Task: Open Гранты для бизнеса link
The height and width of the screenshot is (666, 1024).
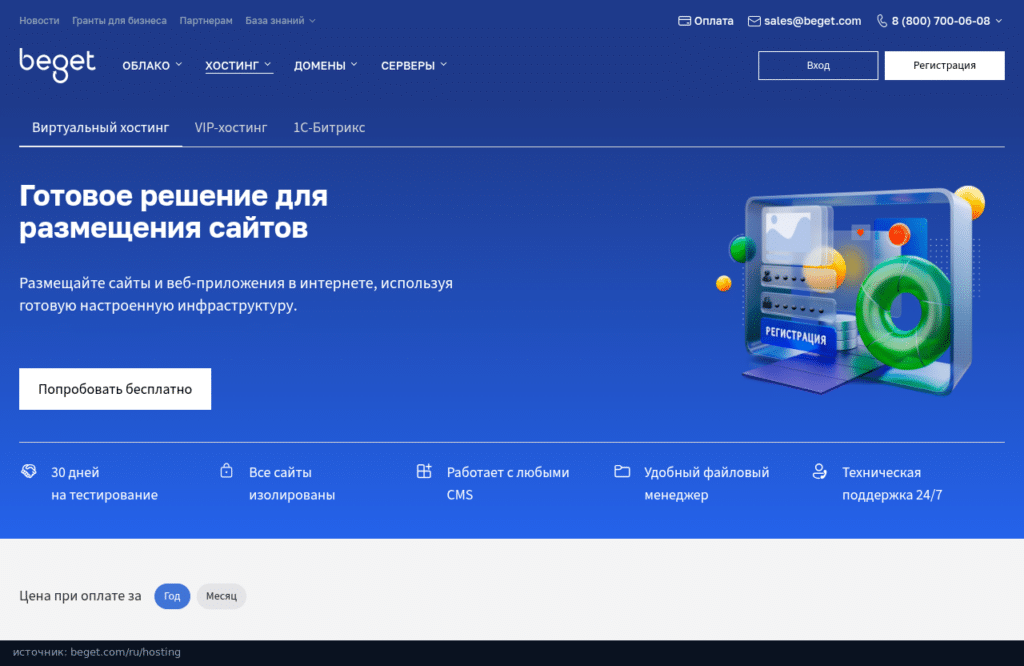Action: tap(119, 21)
